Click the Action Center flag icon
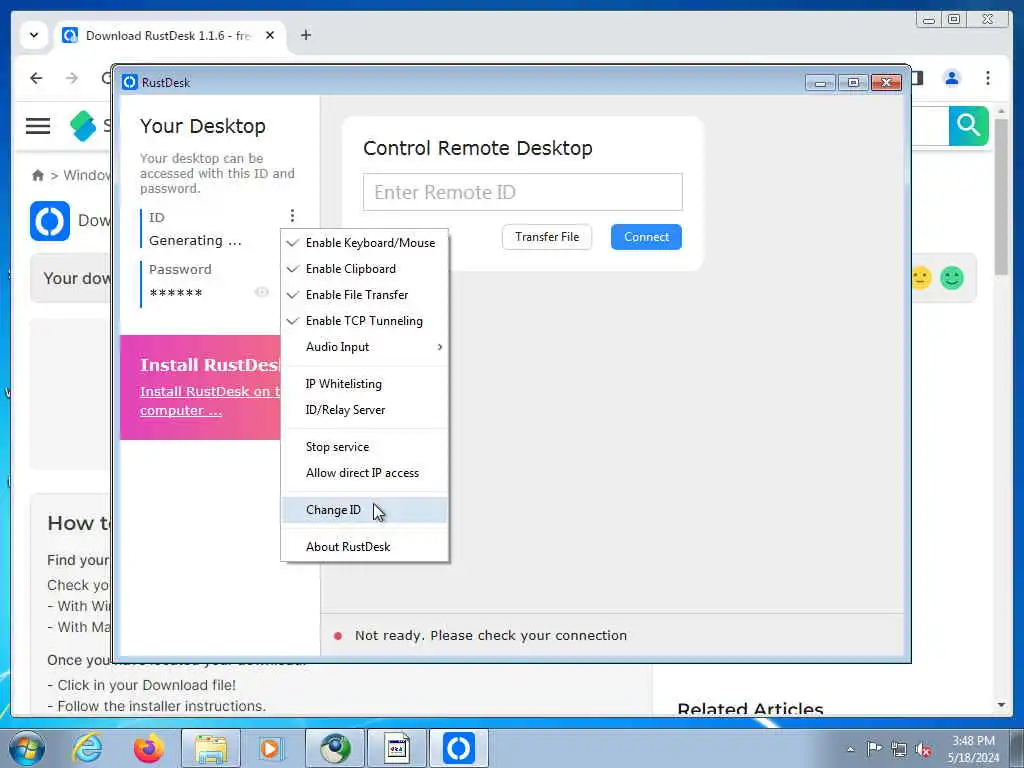The width and height of the screenshot is (1024, 768). coord(874,748)
